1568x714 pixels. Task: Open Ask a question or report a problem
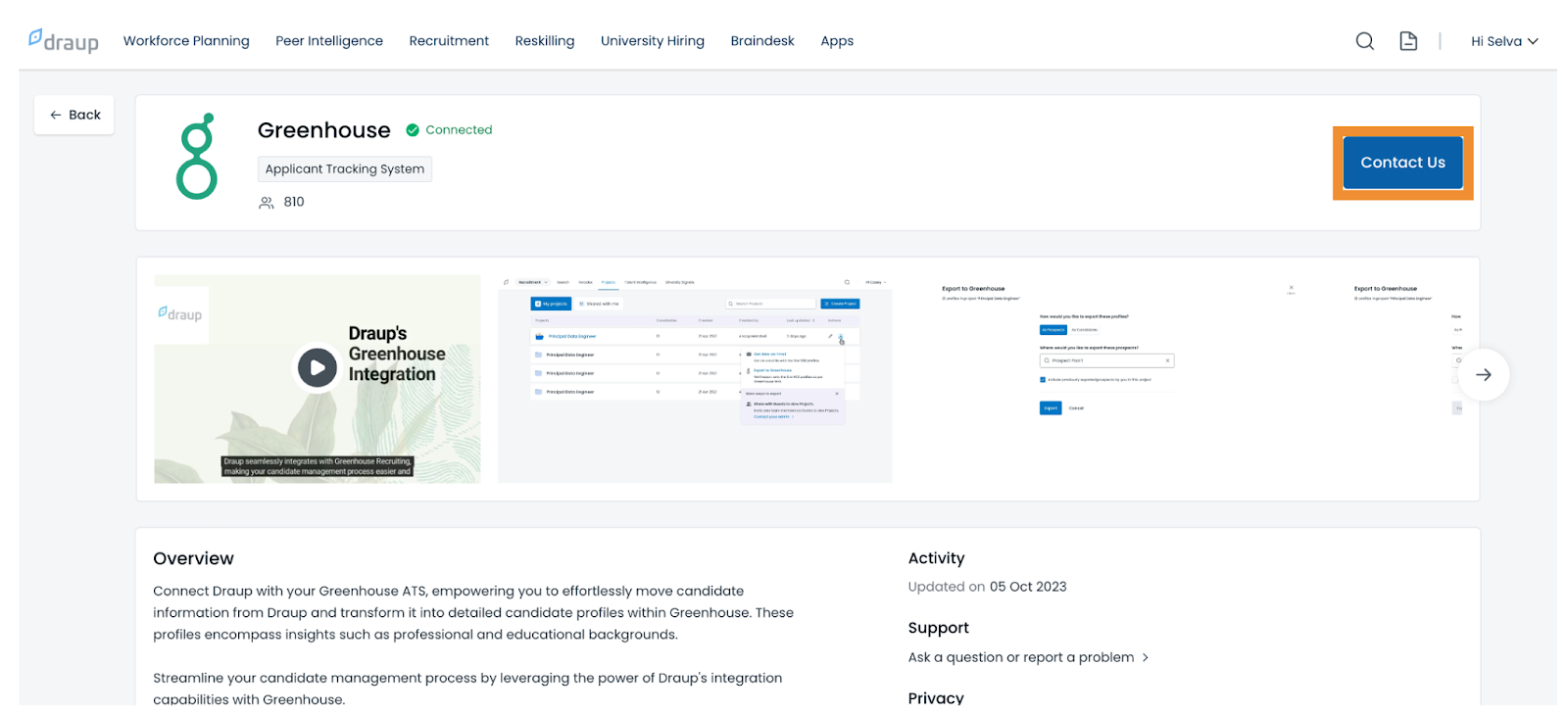1028,657
